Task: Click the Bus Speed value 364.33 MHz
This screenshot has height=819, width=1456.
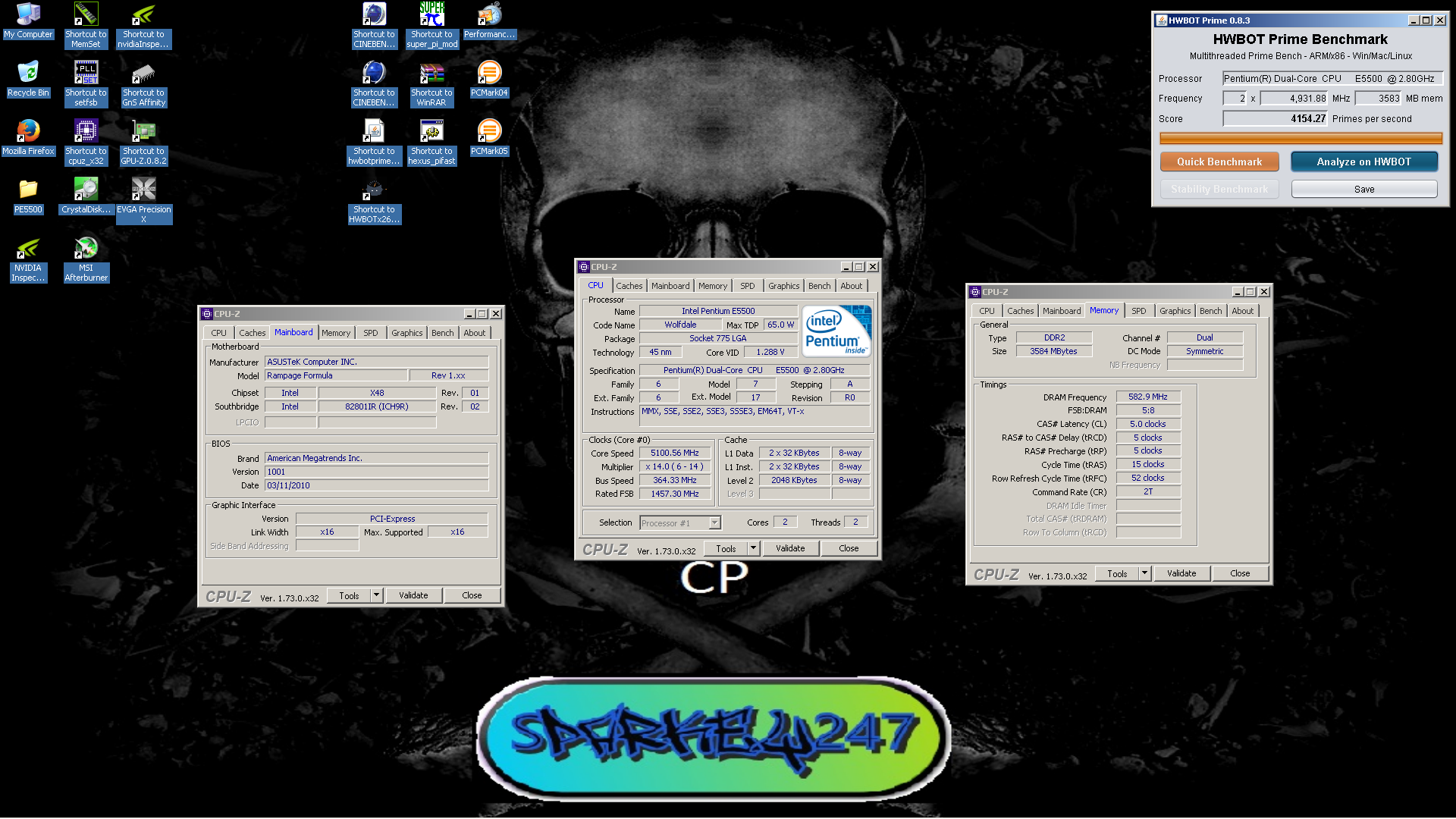Action: tap(674, 480)
